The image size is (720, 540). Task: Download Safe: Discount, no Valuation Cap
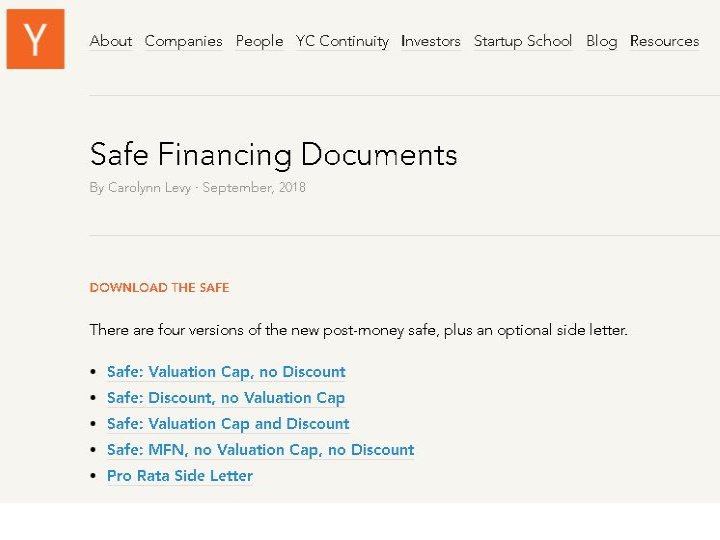click(225, 398)
